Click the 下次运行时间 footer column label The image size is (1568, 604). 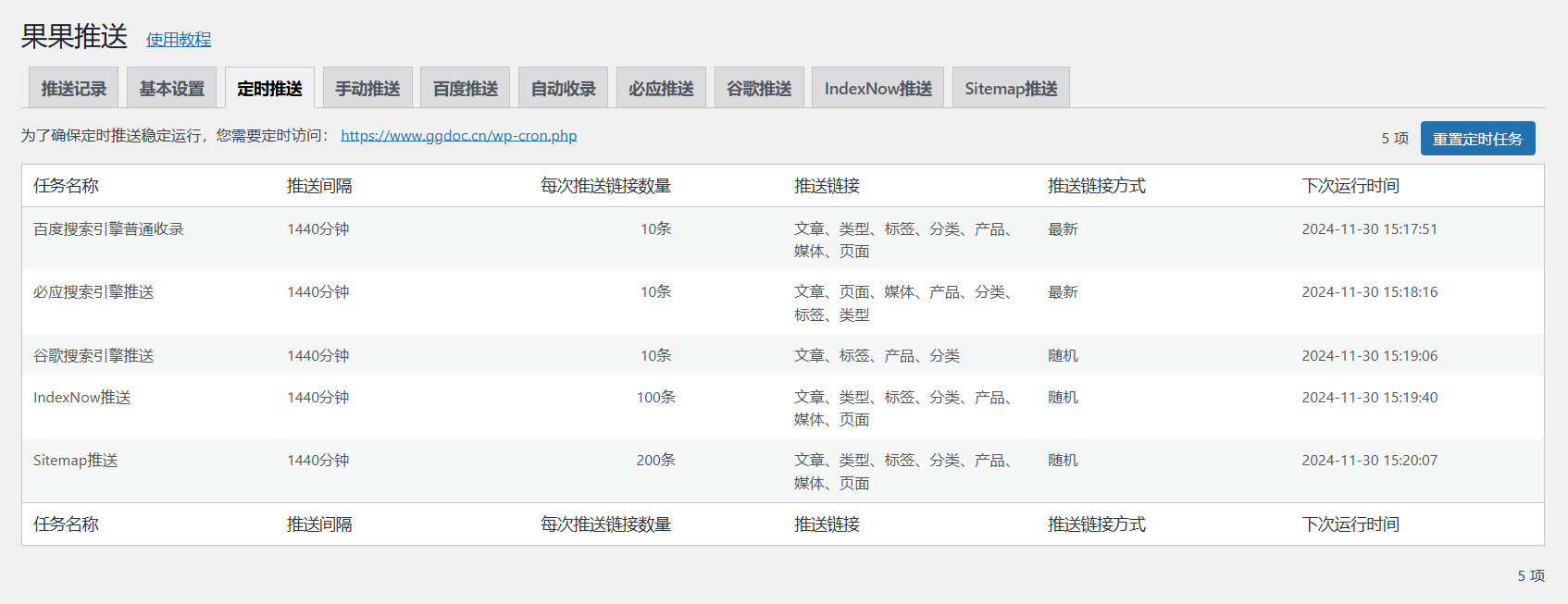[1350, 524]
